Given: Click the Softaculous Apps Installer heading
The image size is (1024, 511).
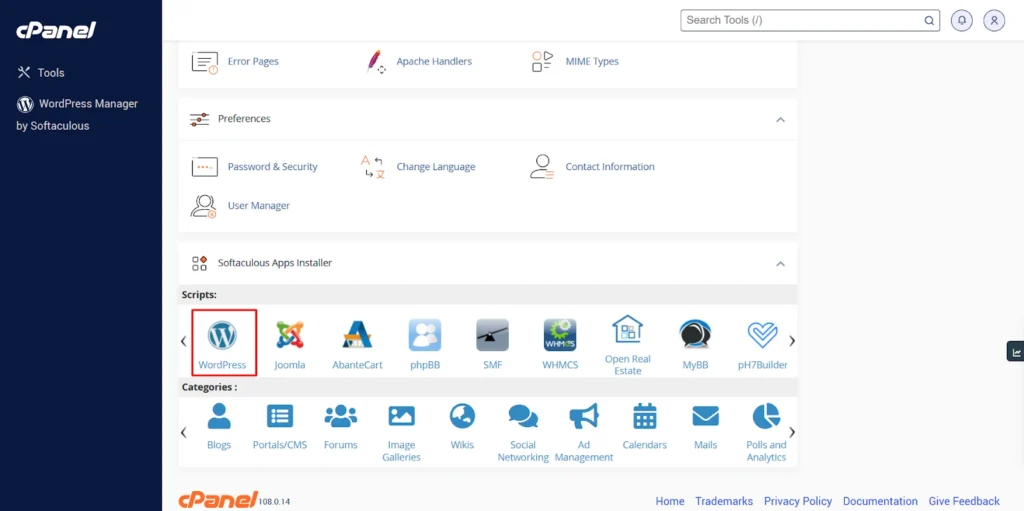Looking at the screenshot, I should pos(275,263).
